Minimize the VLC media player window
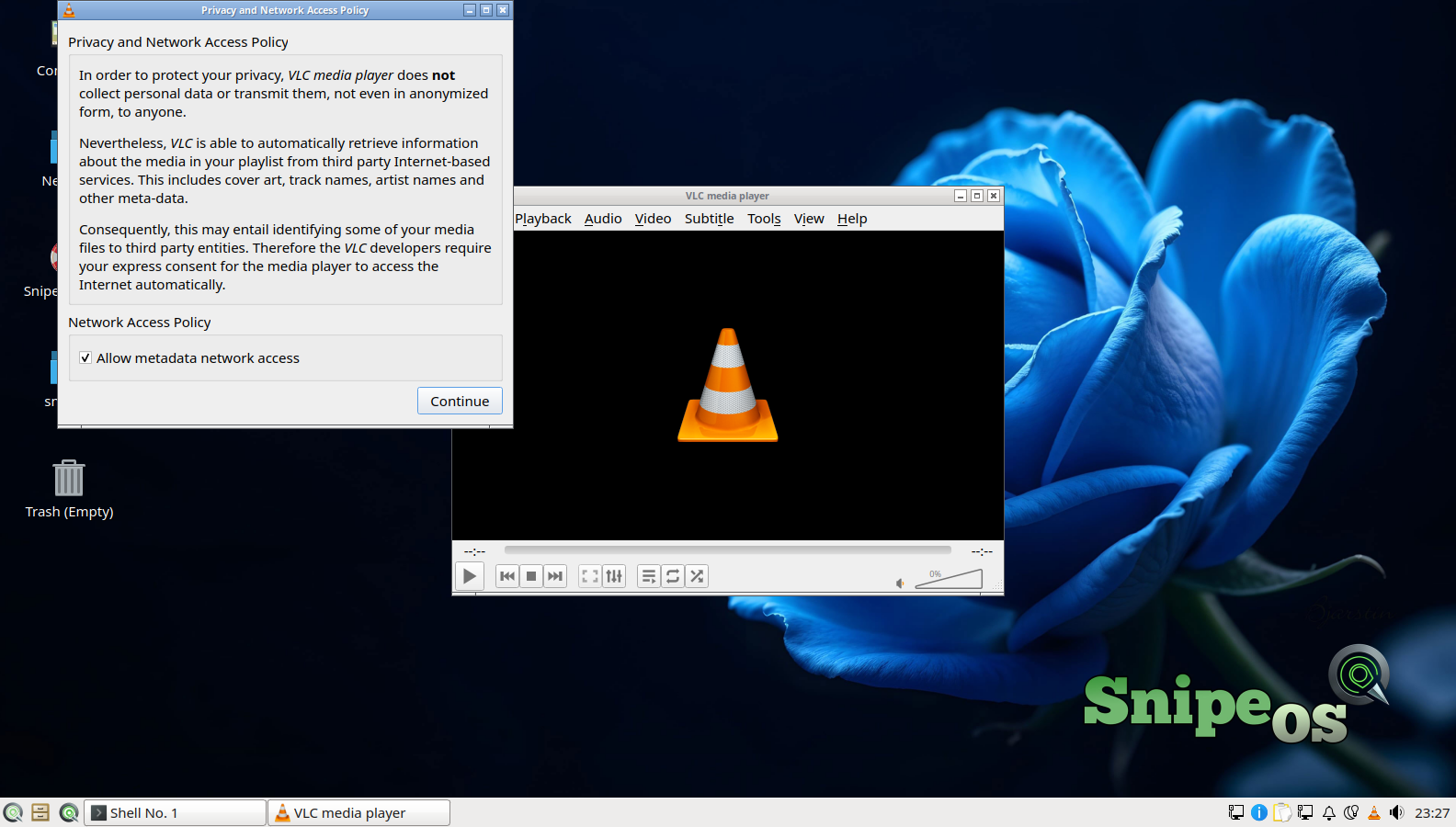Image resolution: width=1456 pixels, height=827 pixels. pyautogui.click(x=960, y=196)
